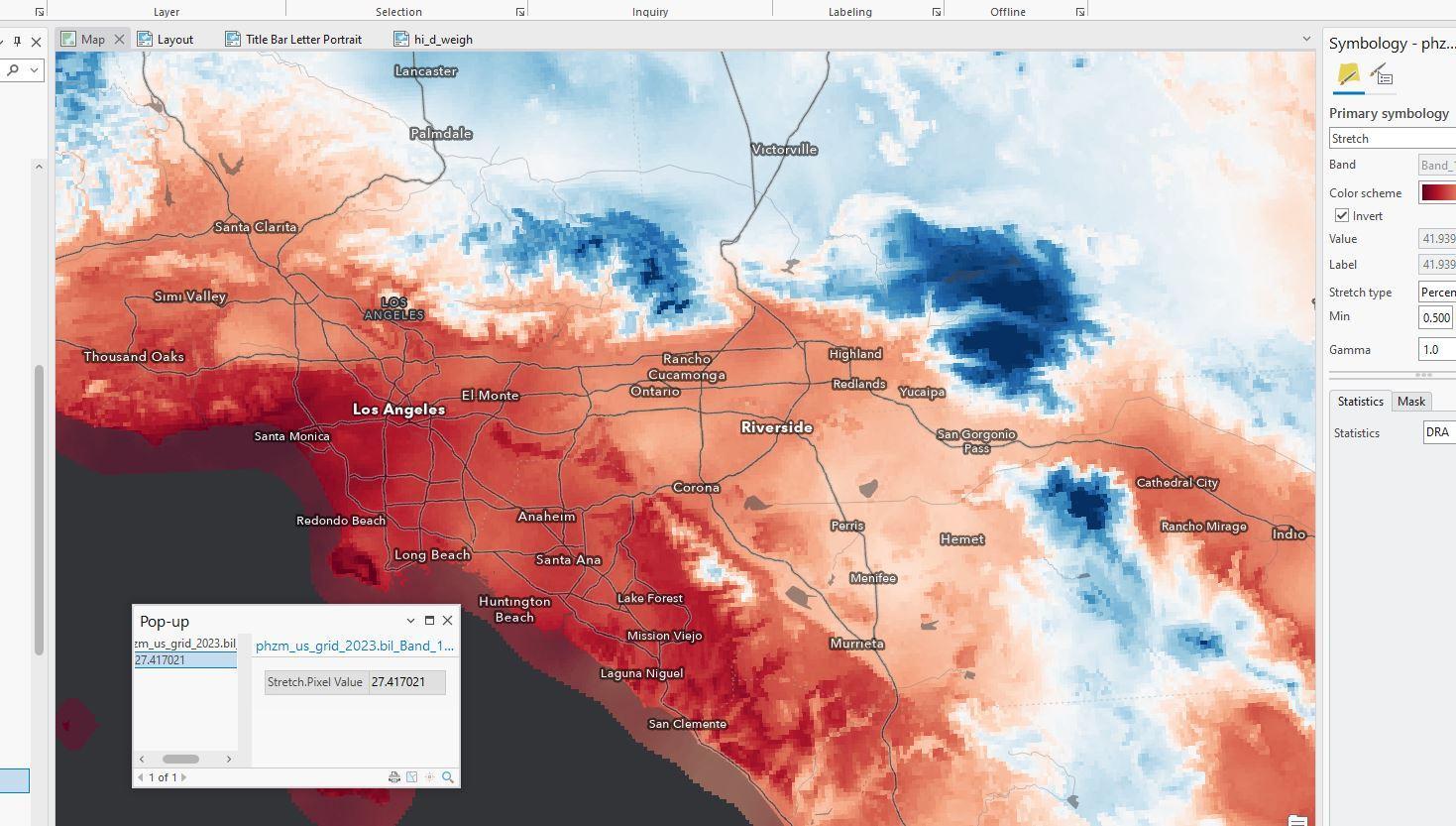The image size is (1456, 826).
Task: Pin the left pane with auto-hide icon
Action: [17, 42]
